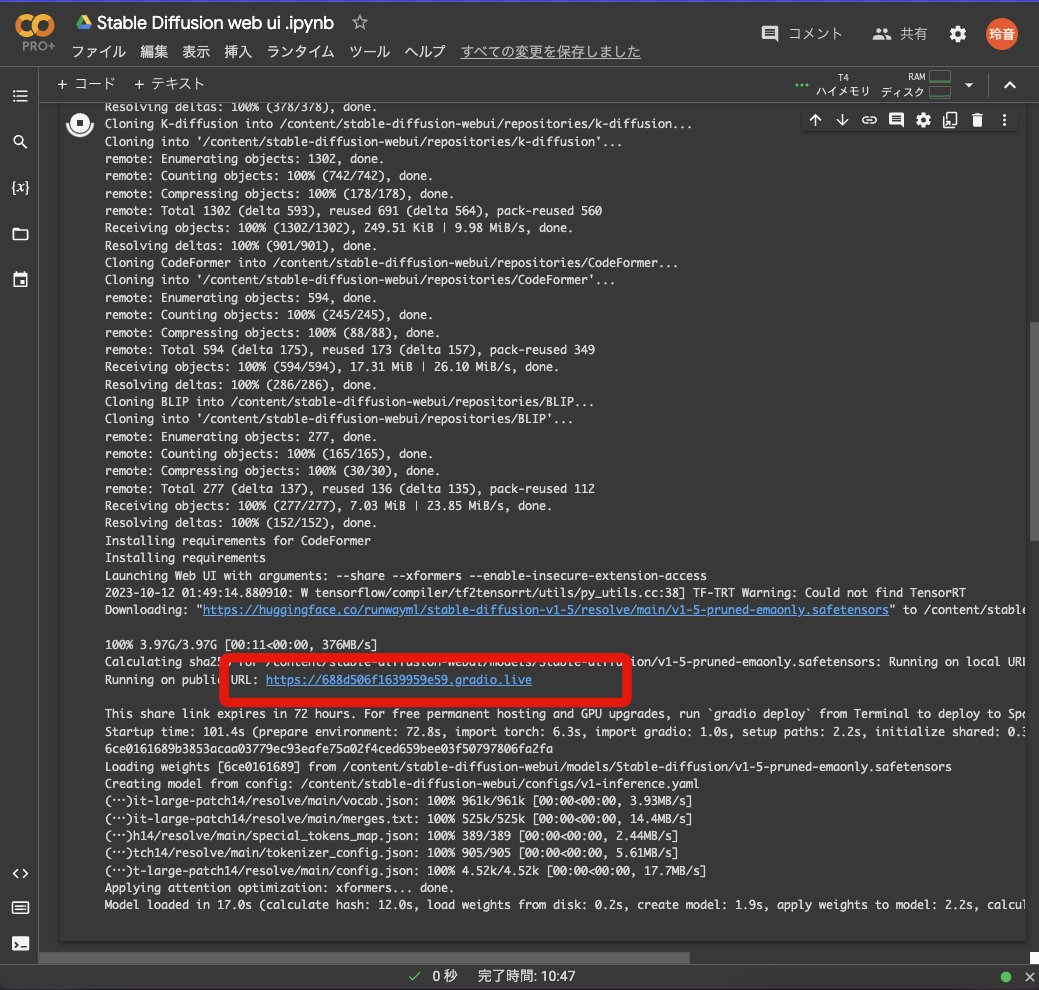
Task: Collapse the header with chevron up
Action: click(x=1010, y=85)
